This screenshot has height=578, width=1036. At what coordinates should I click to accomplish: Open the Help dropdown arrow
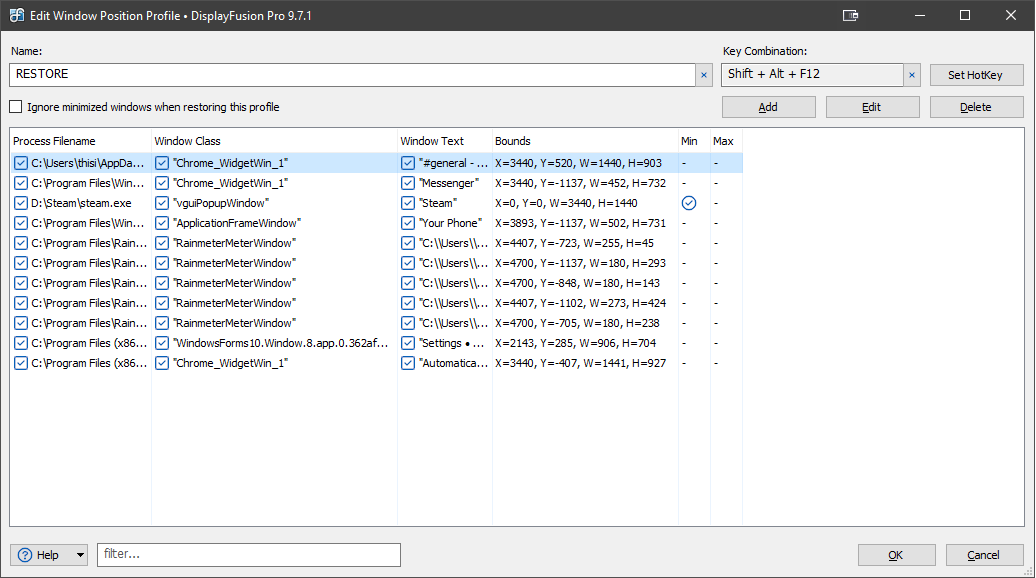click(80, 555)
